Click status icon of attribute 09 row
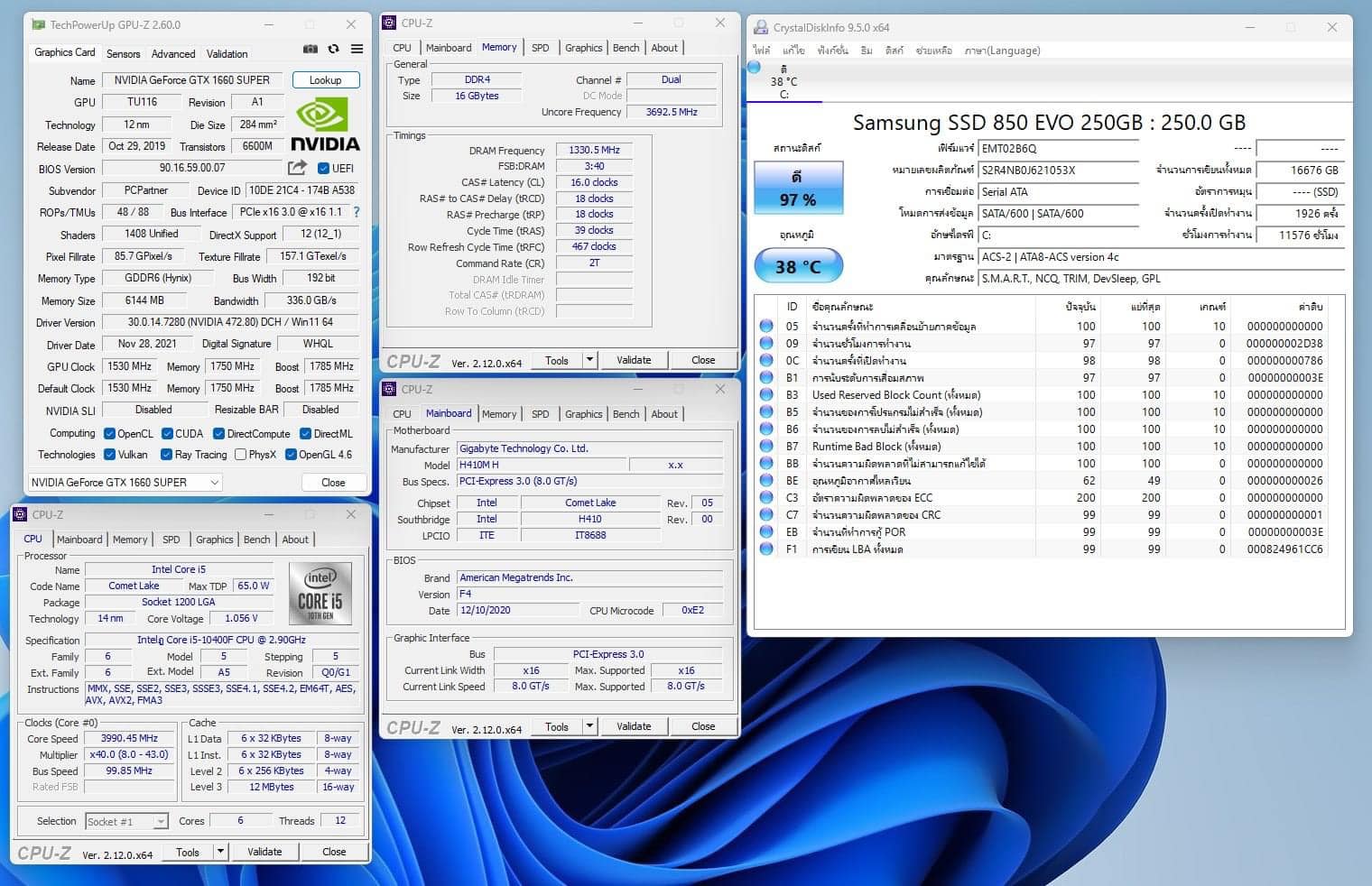This screenshot has width=1372, height=886. coord(766,343)
